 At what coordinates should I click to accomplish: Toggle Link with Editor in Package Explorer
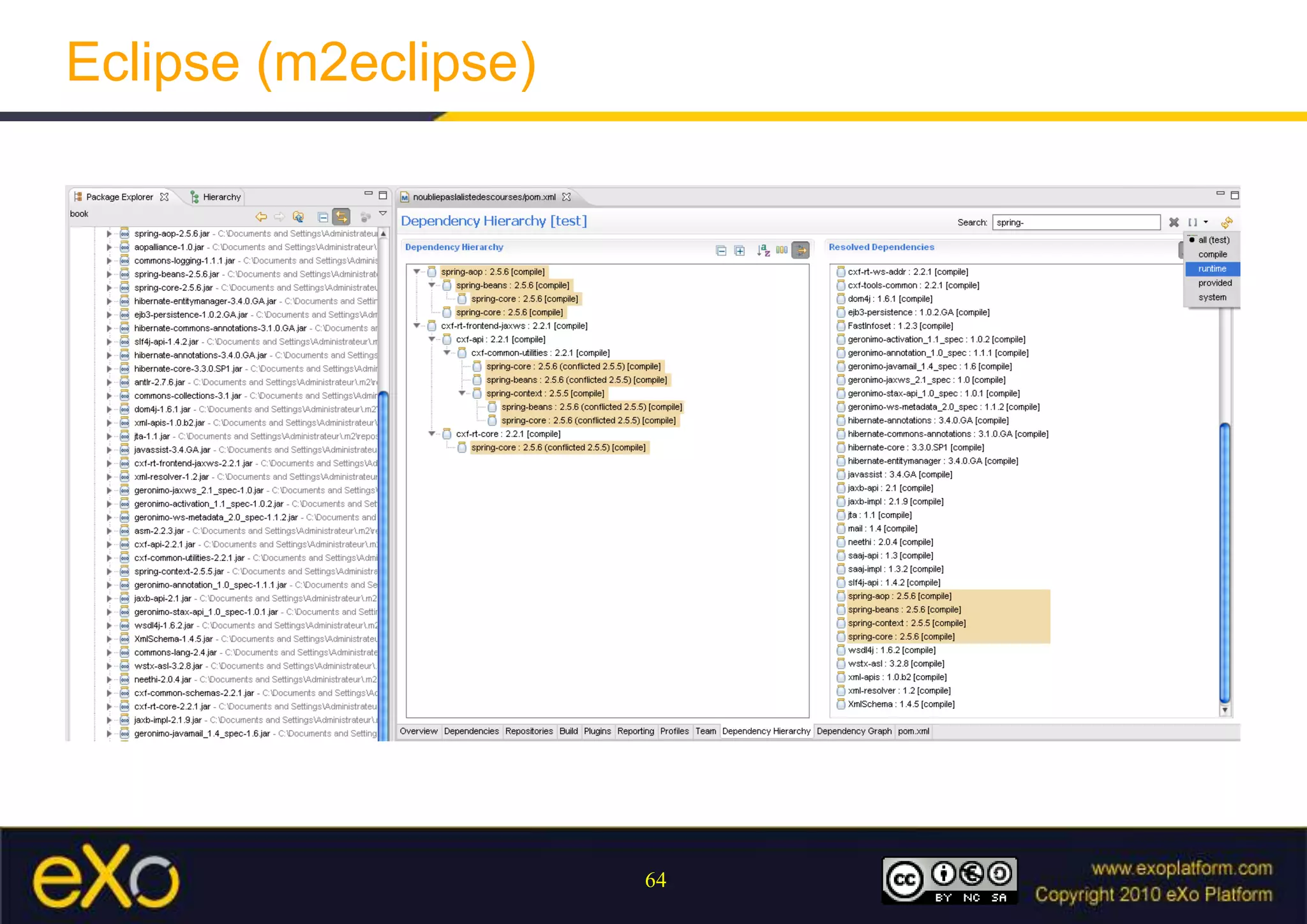[342, 217]
